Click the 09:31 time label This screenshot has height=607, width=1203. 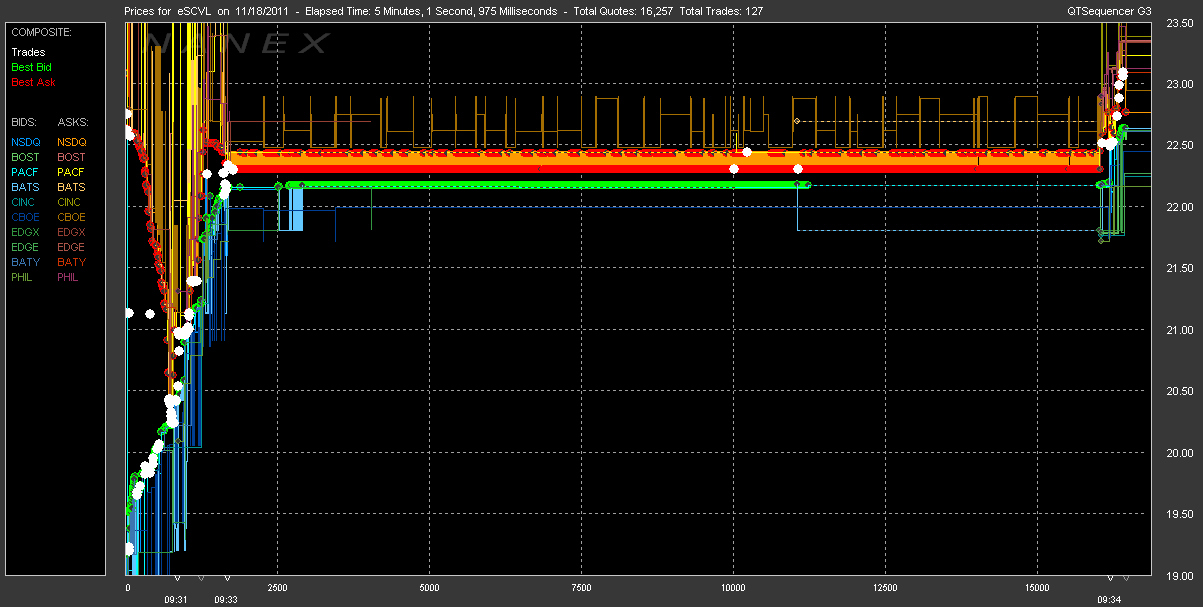coord(176,600)
